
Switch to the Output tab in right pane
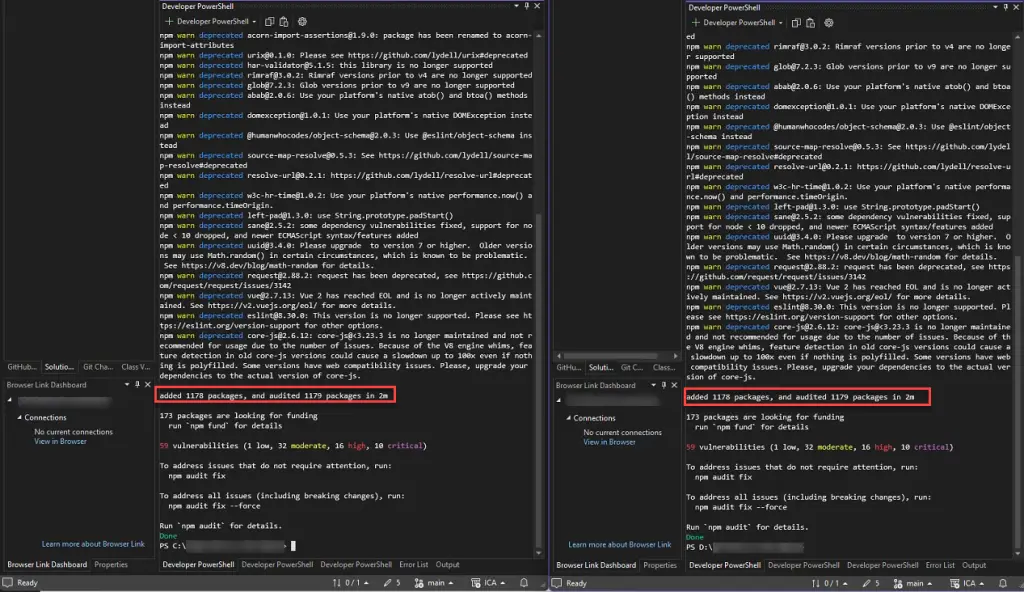click(x=974, y=565)
